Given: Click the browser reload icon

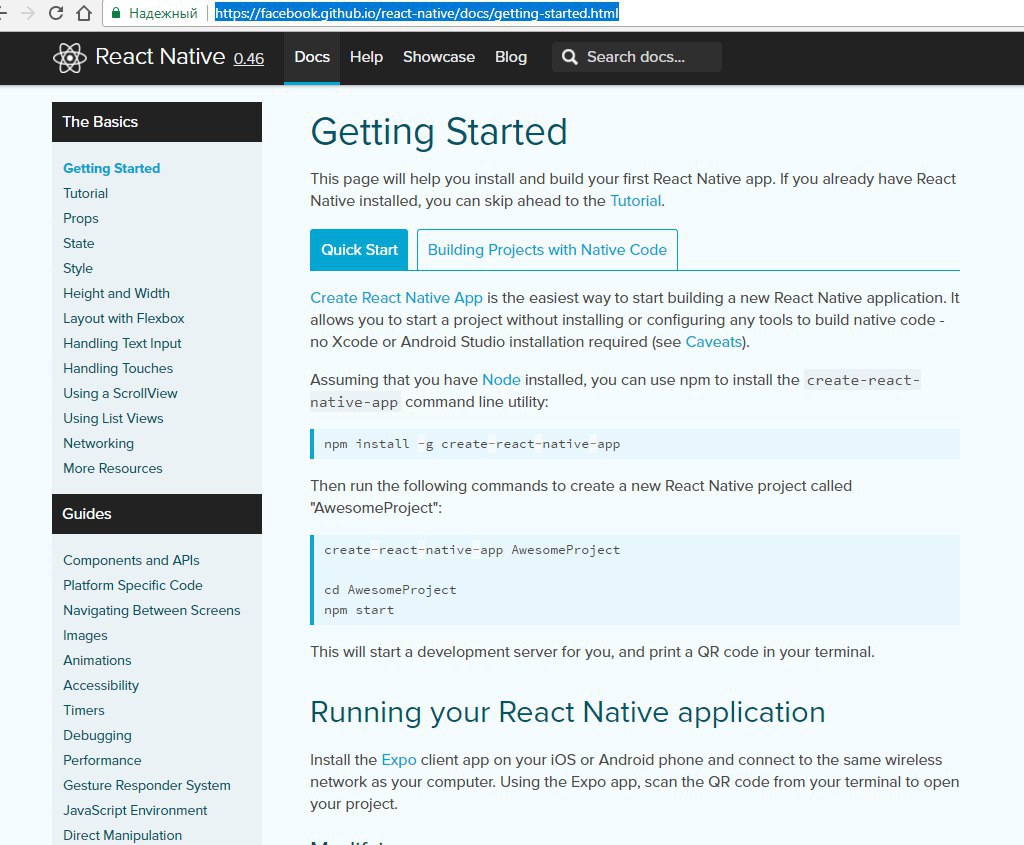Looking at the screenshot, I should [56, 13].
